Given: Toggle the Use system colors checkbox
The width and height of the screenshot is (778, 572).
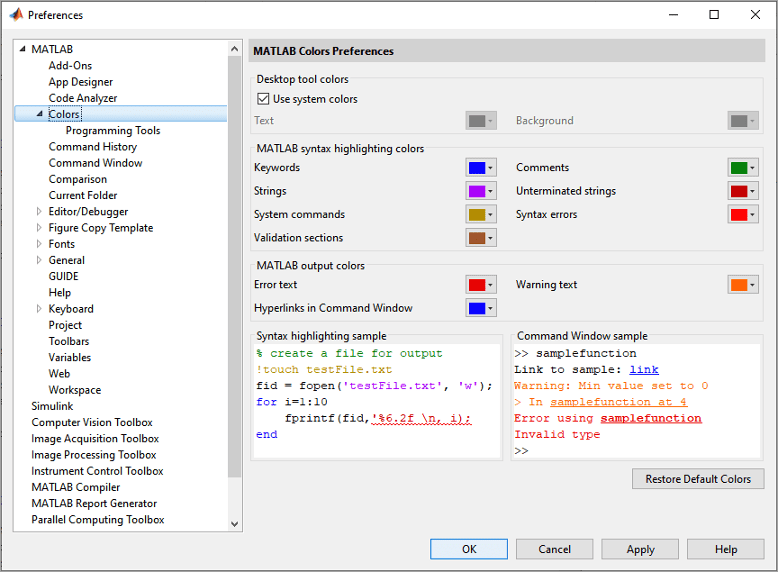Looking at the screenshot, I should pyautogui.click(x=264, y=99).
